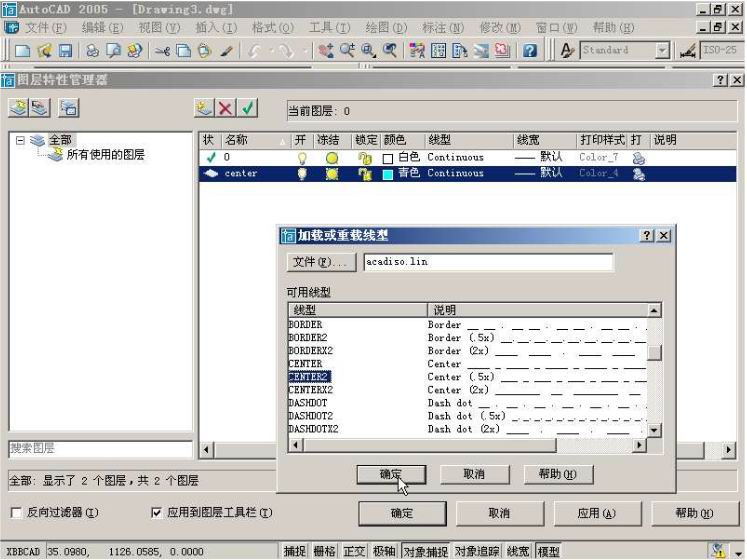The height and width of the screenshot is (560, 747).
Task: Open the 绘图(D) menu
Action: (386, 28)
